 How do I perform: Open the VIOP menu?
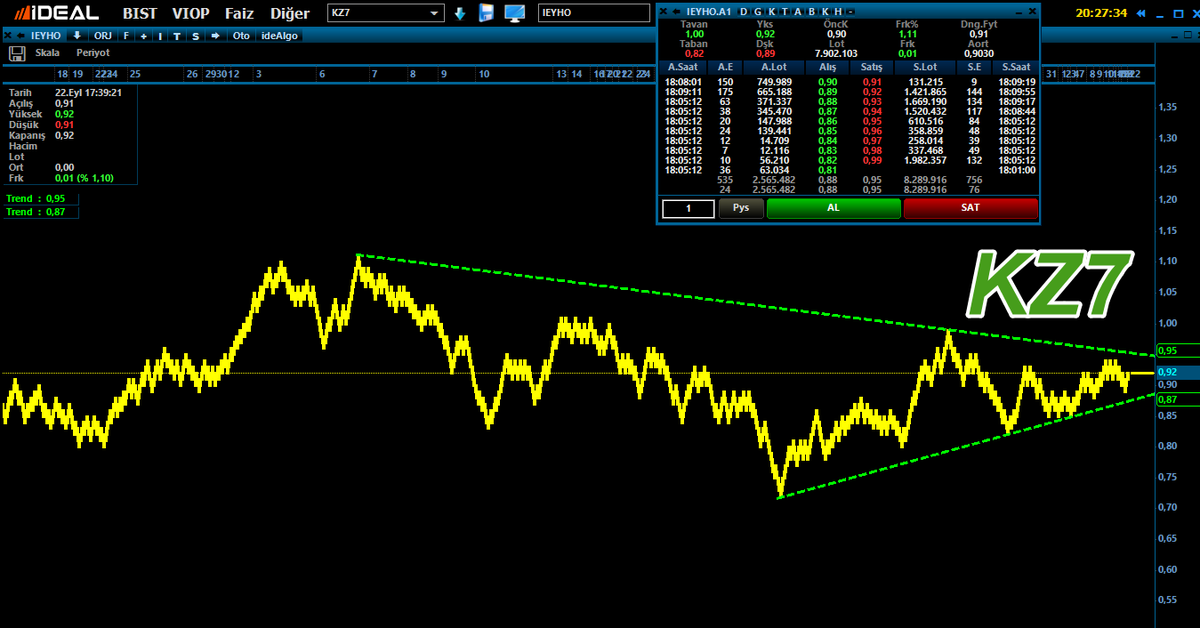(x=191, y=13)
